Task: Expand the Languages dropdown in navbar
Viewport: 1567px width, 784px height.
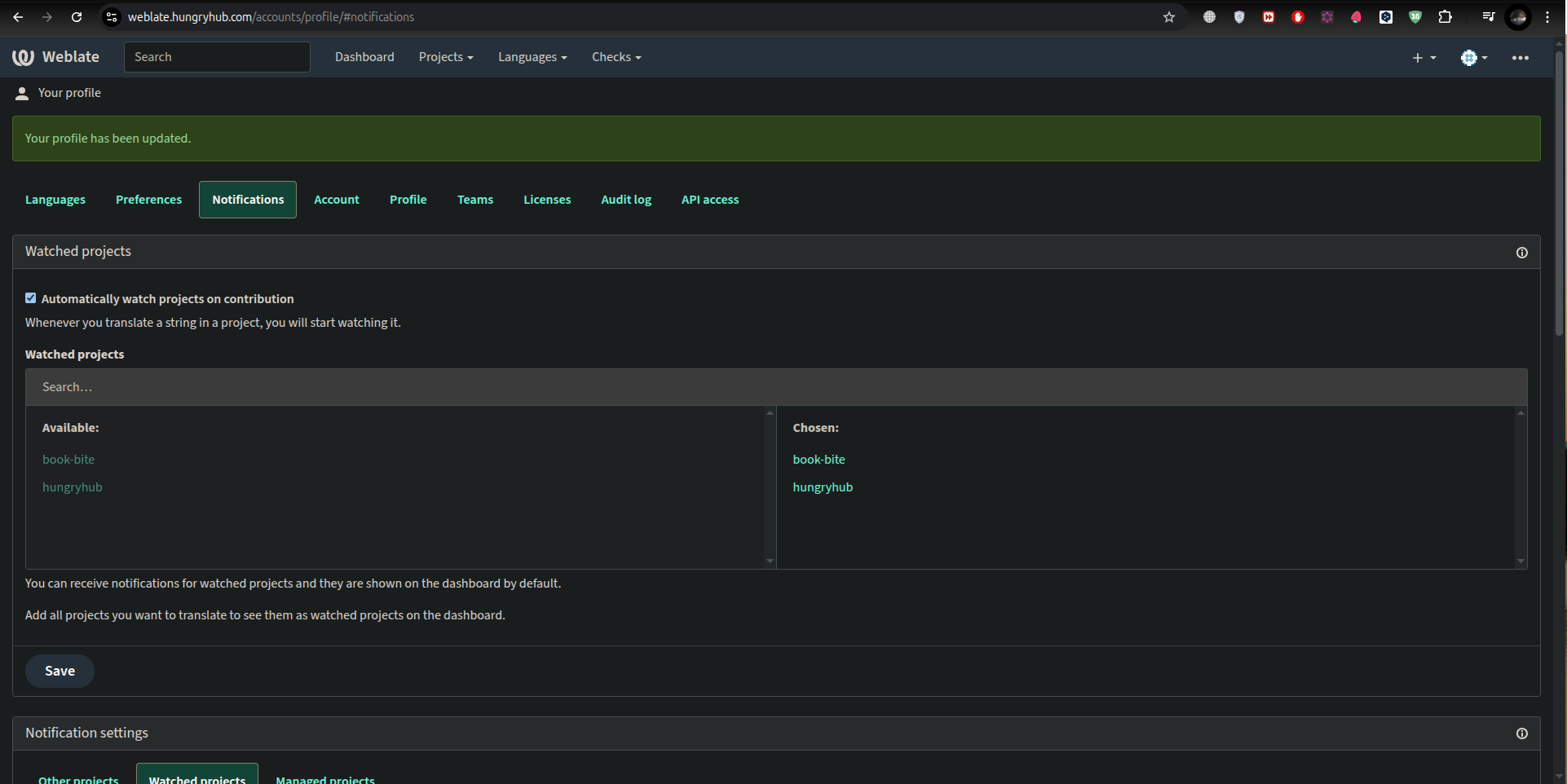Action: (532, 57)
